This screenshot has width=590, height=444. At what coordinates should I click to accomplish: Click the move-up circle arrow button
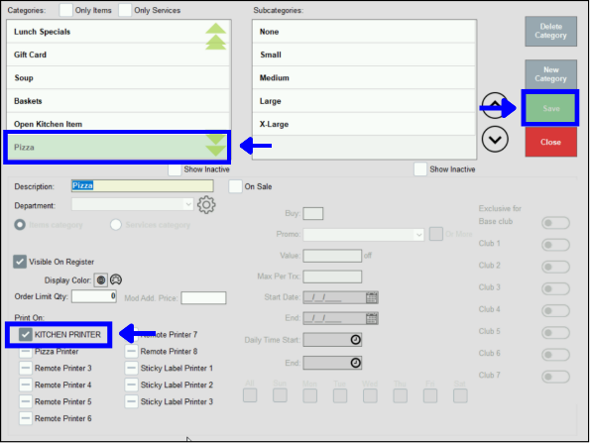click(495, 105)
